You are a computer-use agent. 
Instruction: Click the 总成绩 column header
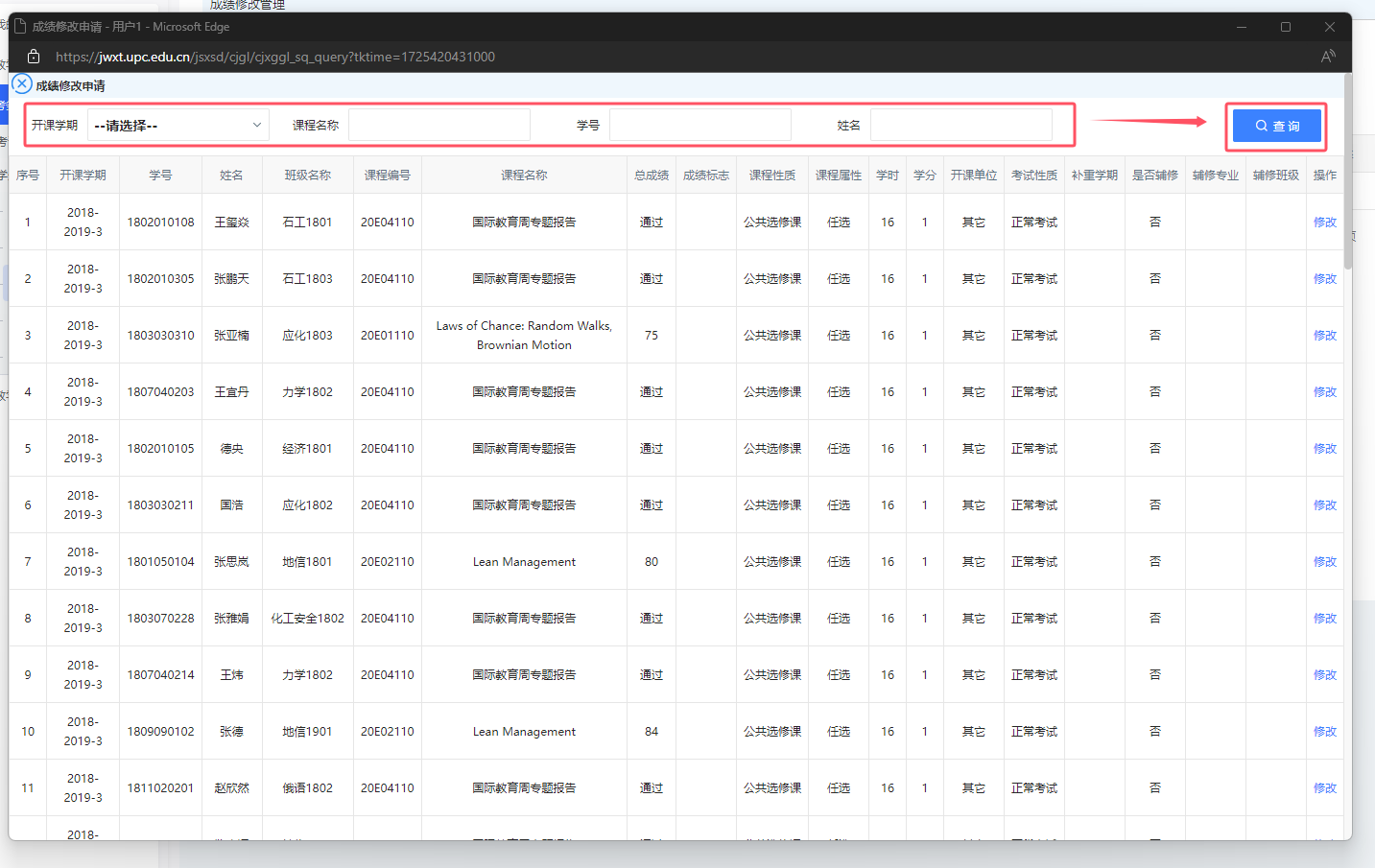[x=652, y=176]
